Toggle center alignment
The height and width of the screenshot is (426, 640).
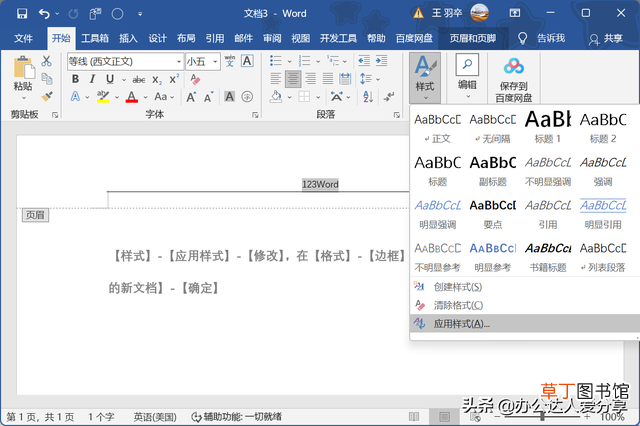coord(293,79)
